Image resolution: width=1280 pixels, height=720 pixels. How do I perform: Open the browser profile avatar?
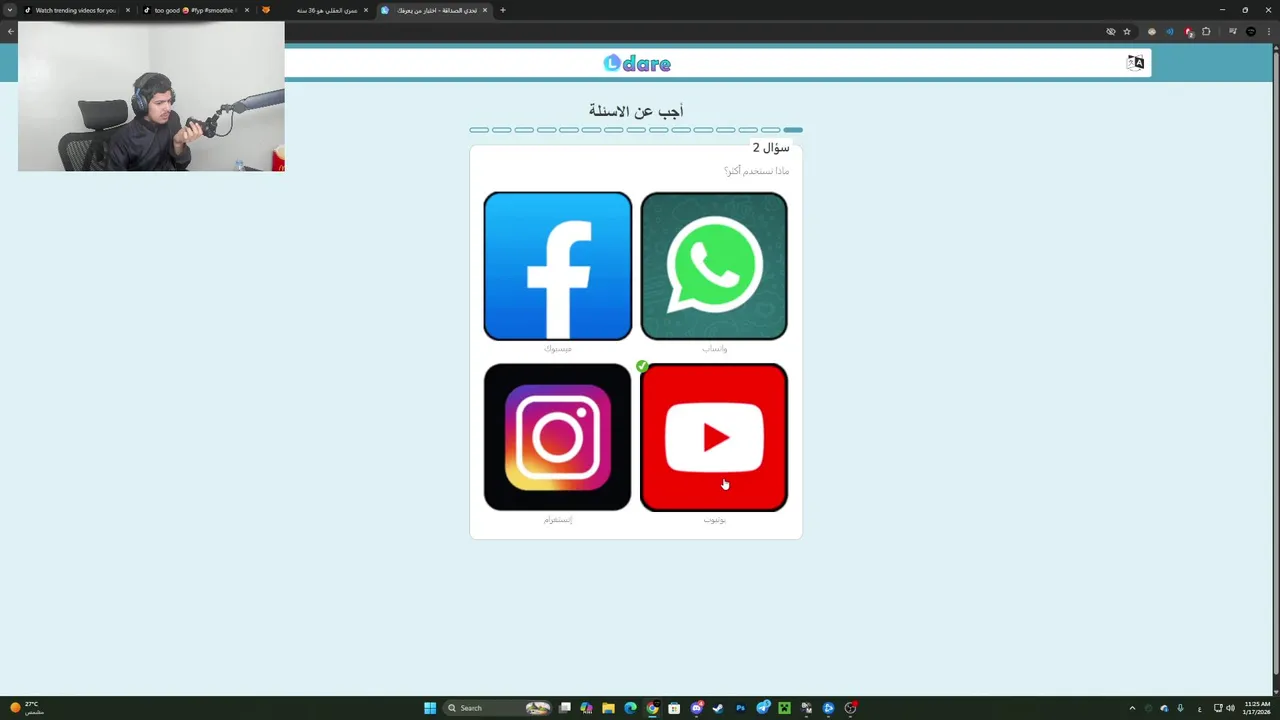click(1251, 31)
